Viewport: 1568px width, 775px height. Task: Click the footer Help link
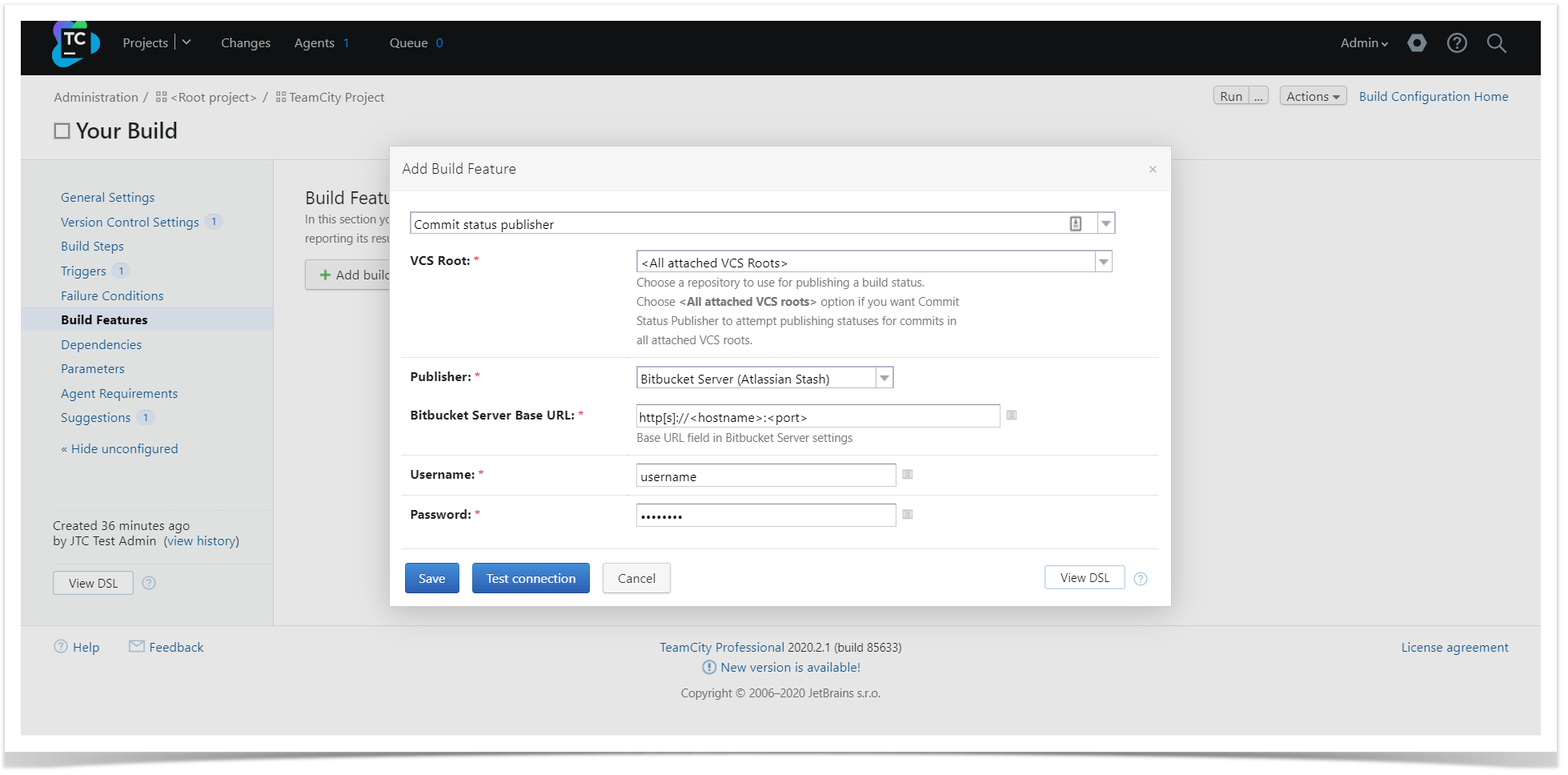pyautogui.click(x=86, y=647)
